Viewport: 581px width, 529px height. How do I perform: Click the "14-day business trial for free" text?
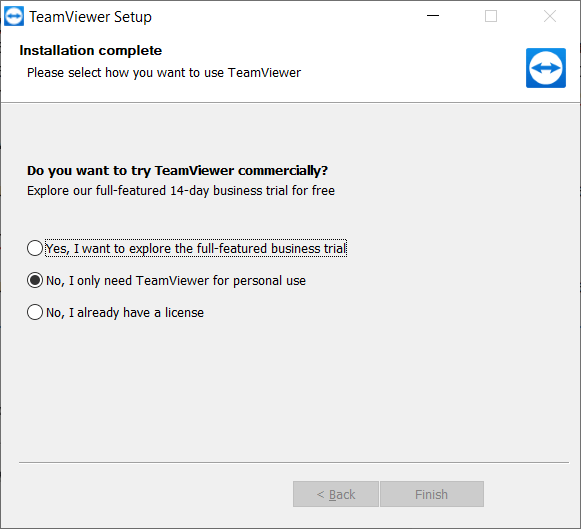tap(252, 190)
